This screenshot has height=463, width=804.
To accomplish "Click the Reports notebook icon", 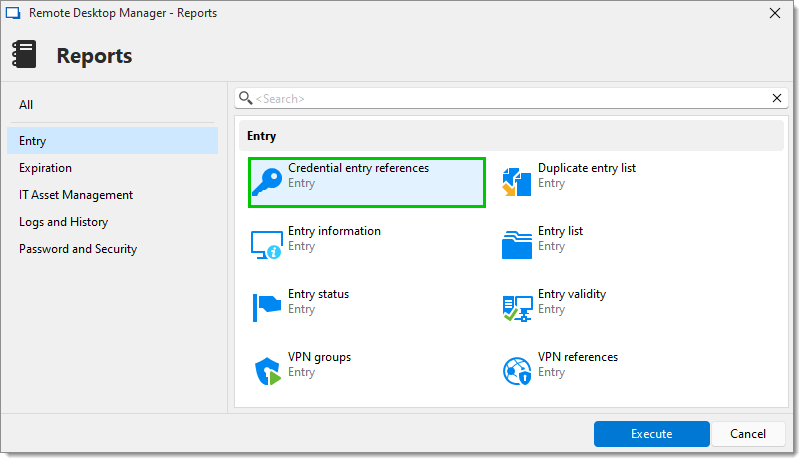I will [24, 54].
